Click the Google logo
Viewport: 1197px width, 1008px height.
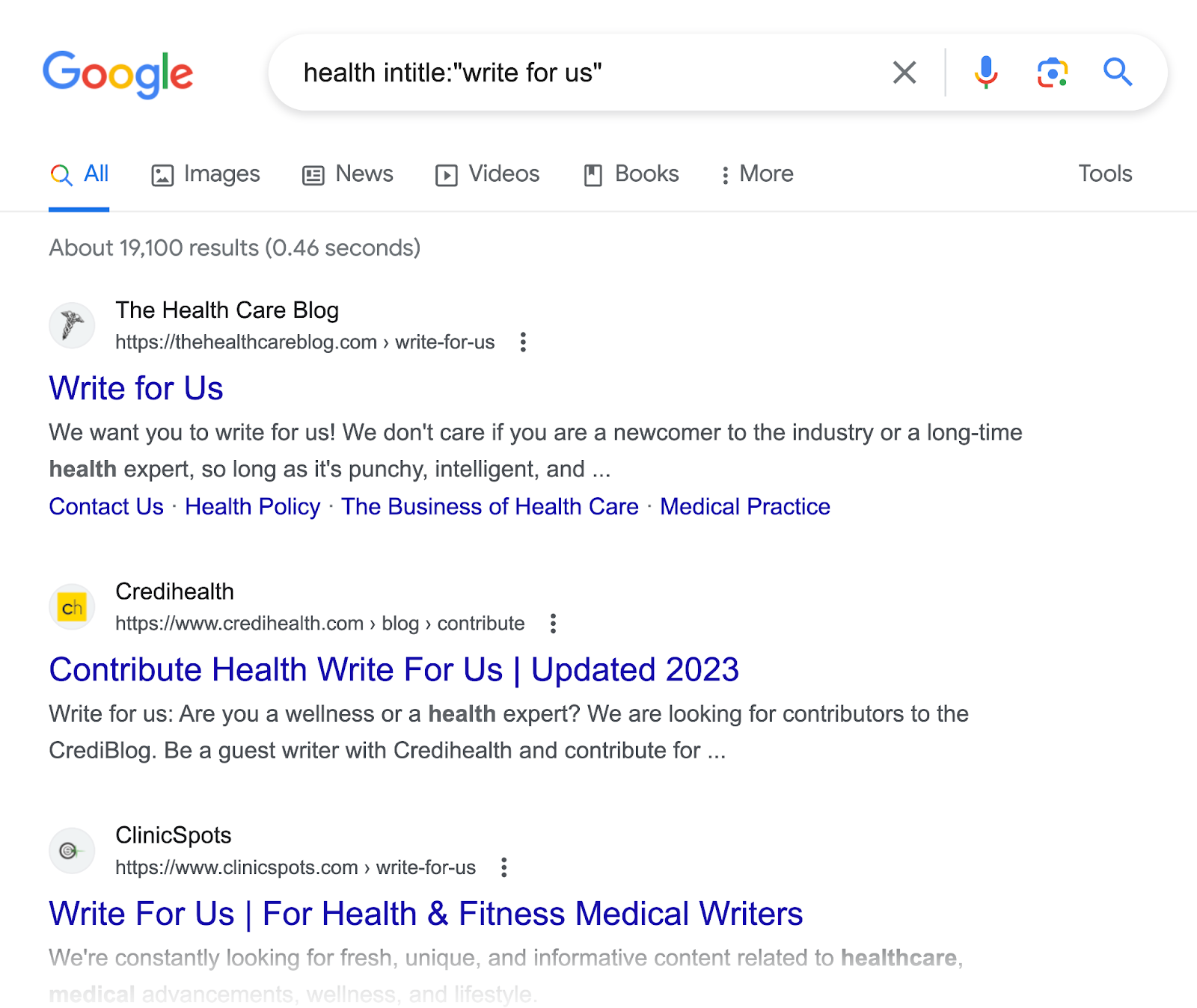118,73
